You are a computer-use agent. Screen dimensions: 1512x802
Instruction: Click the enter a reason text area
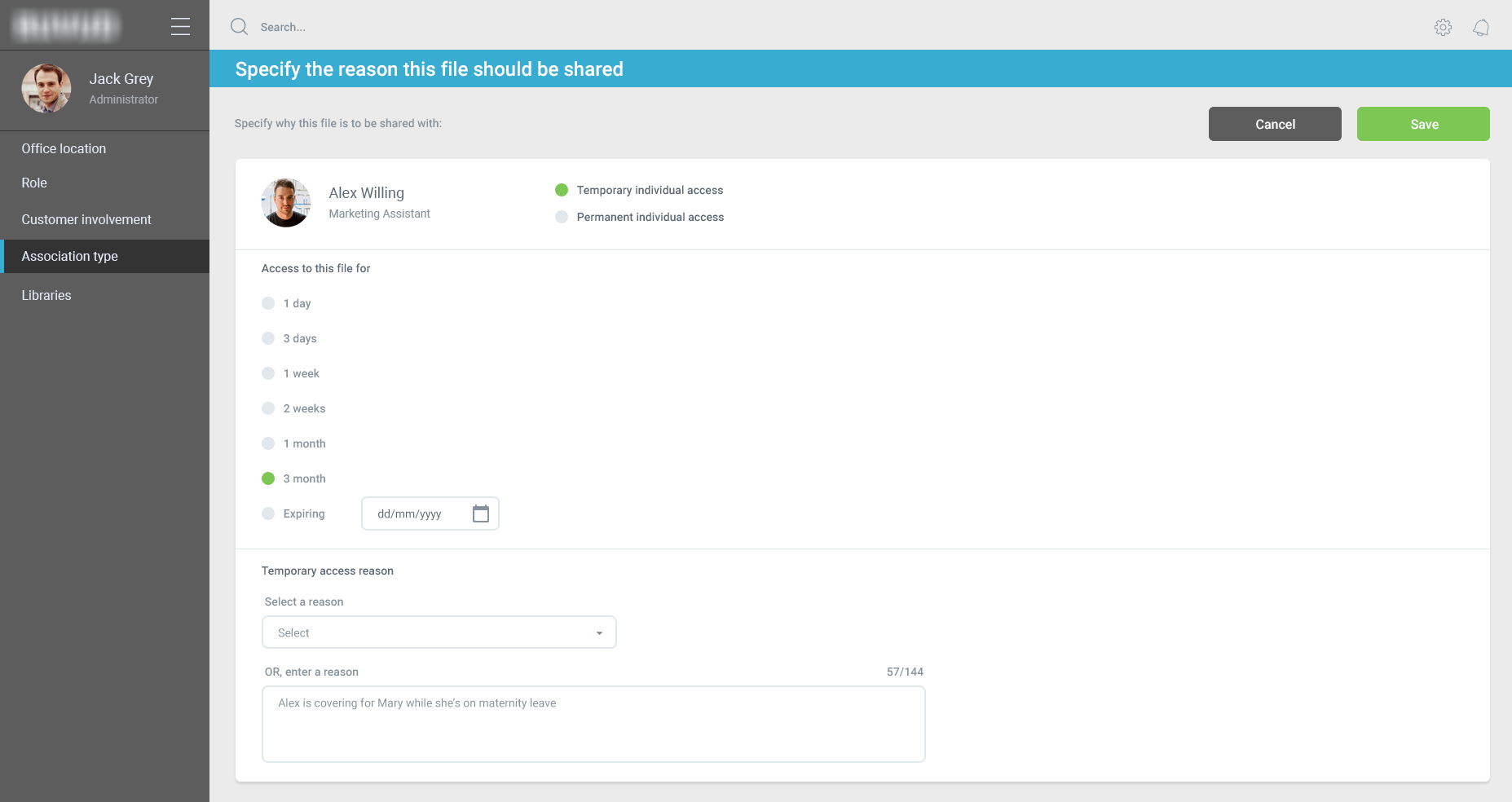coord(593,724)
